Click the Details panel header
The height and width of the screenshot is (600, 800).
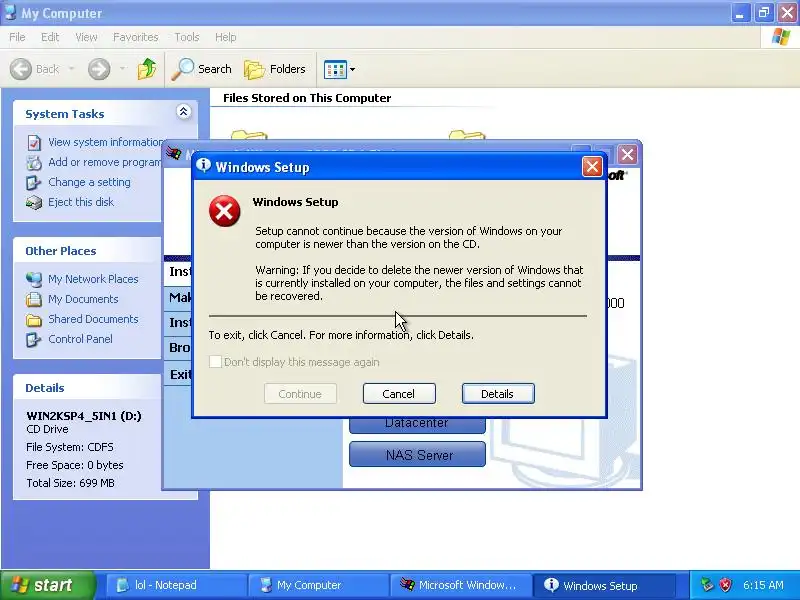click(x=87, y=388)
